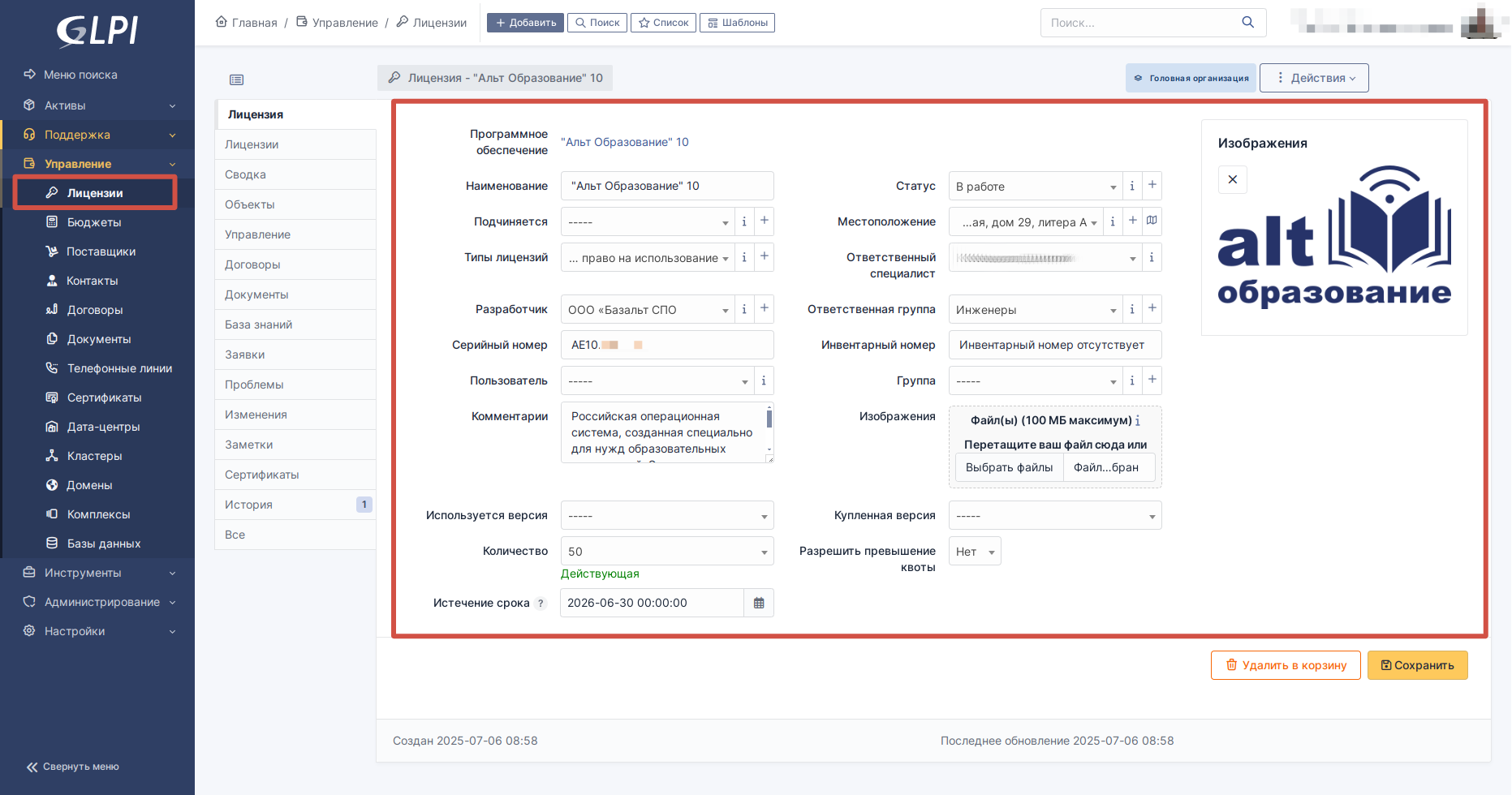
Task: Click the info icon next to Типы лицензий
Action: pos(744,257)
